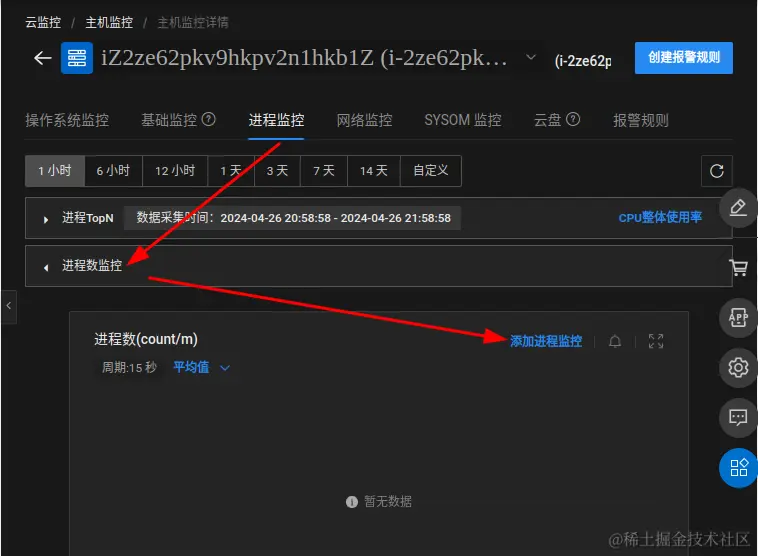
Task: Click the info icon beside 暂无数据
Action: coord(352,502)
